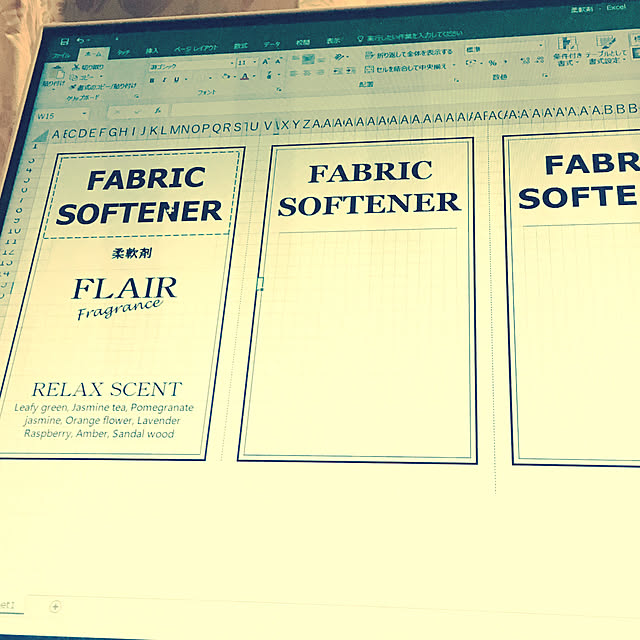Increase the cell indent
Screen dimensions: 640x640
[351, 71]
